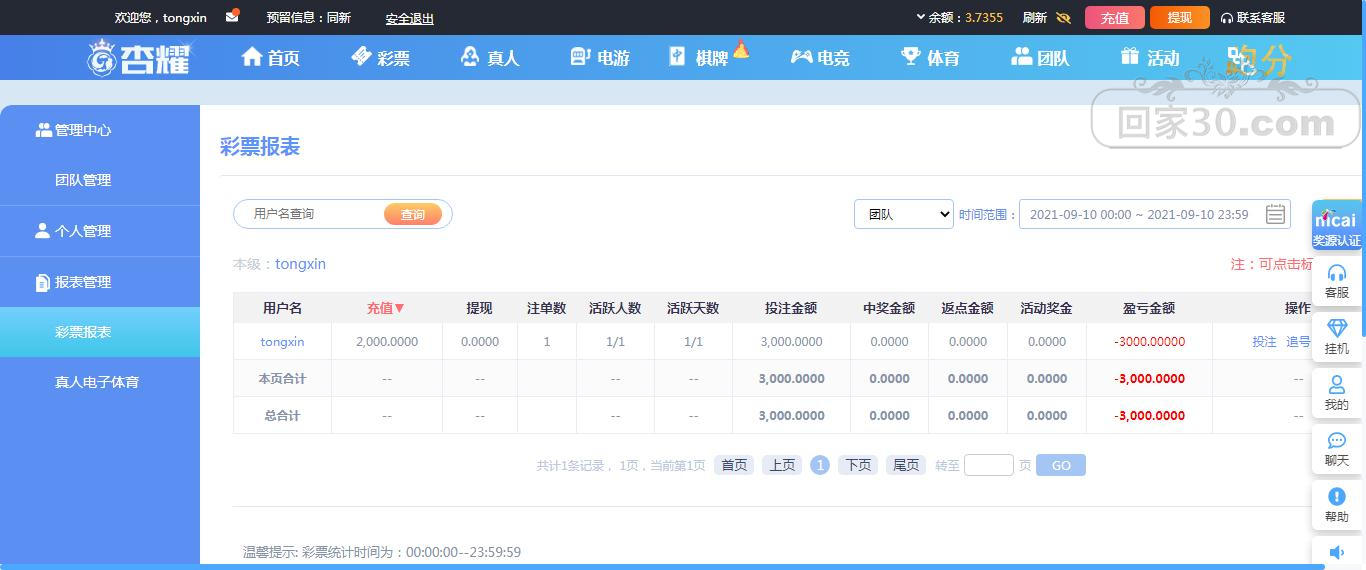The height and width of the screenshot is (570, 1366).
Task: Click the red 充值 recharge button
Action: (1115, 18)
